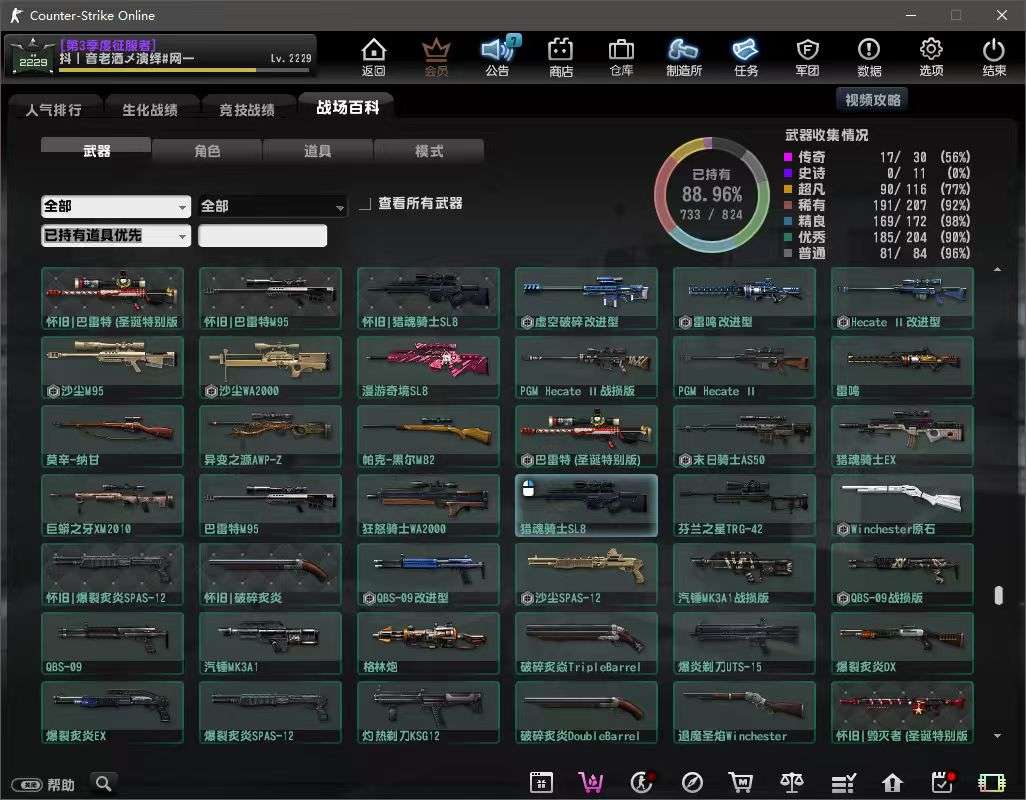Image resolution: width=1026 pixels, height=800 pixels.
Task: Open the balance scales icon
Action: (792, 782)
